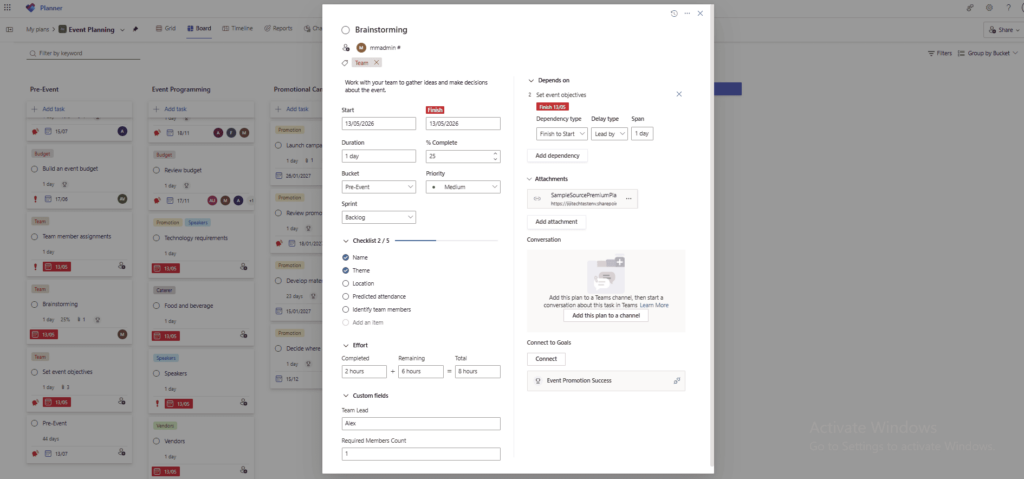Click the assign people icon in the dialog
The width and height of the screenshot is (1024, 479).
345,48
